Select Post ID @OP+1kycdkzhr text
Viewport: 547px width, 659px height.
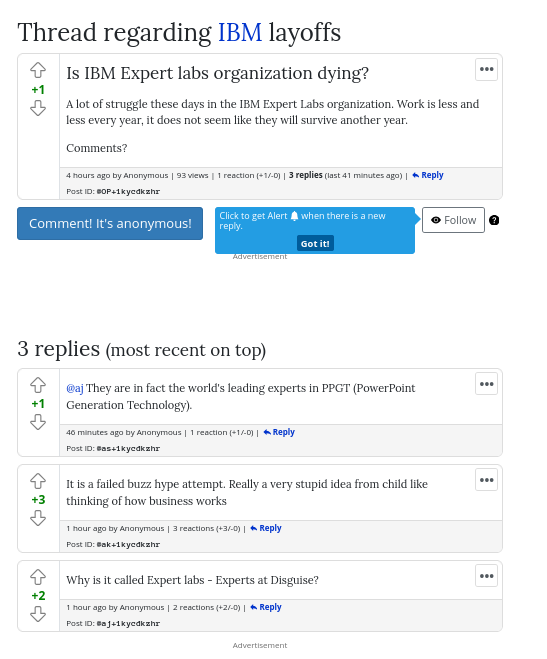click(x=128, y=192)
